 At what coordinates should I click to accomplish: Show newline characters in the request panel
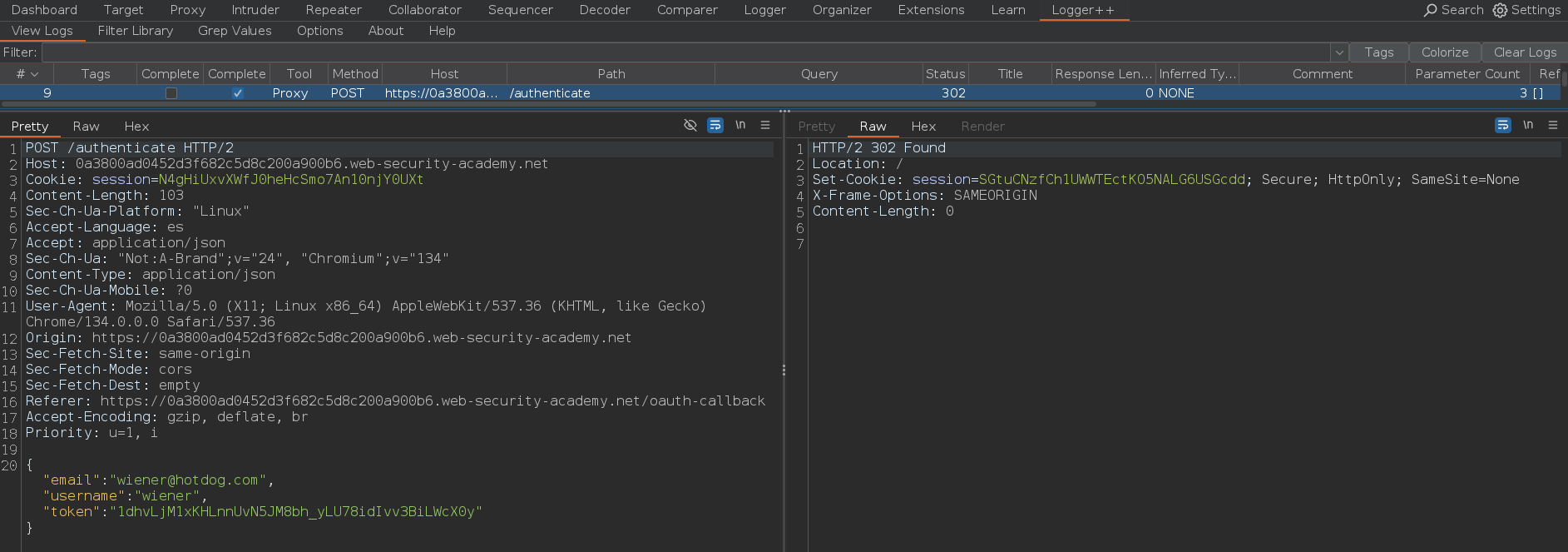pos(739,126)
